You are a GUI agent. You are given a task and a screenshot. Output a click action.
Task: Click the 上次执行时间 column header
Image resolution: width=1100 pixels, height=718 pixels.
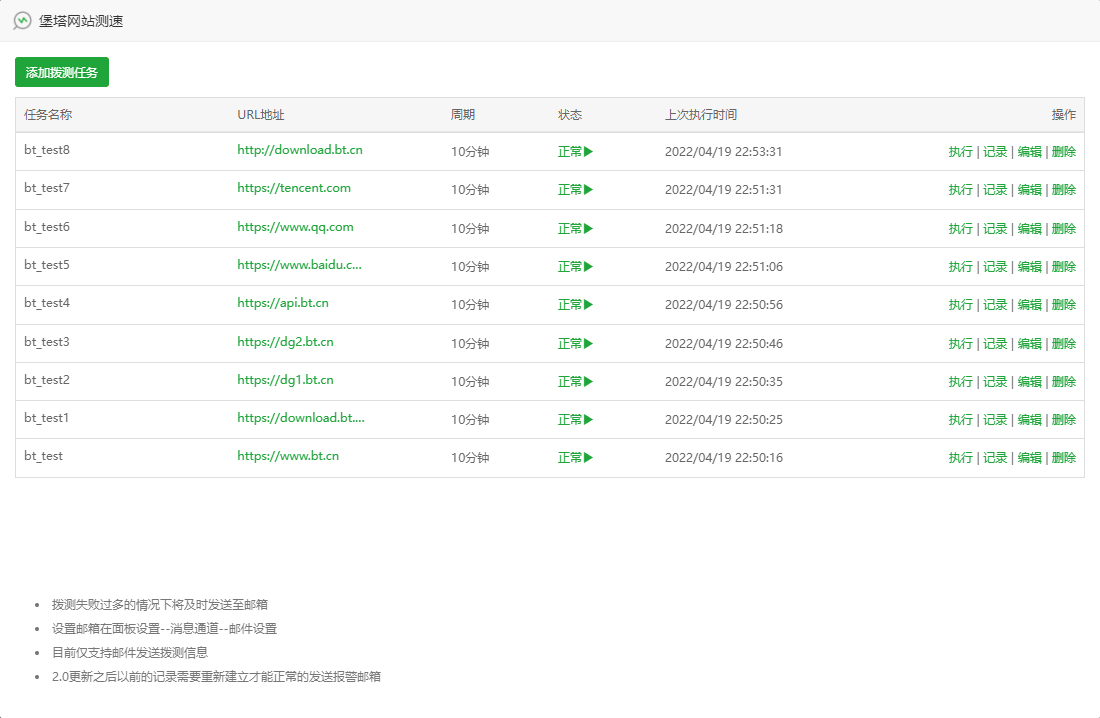[701, 115]
